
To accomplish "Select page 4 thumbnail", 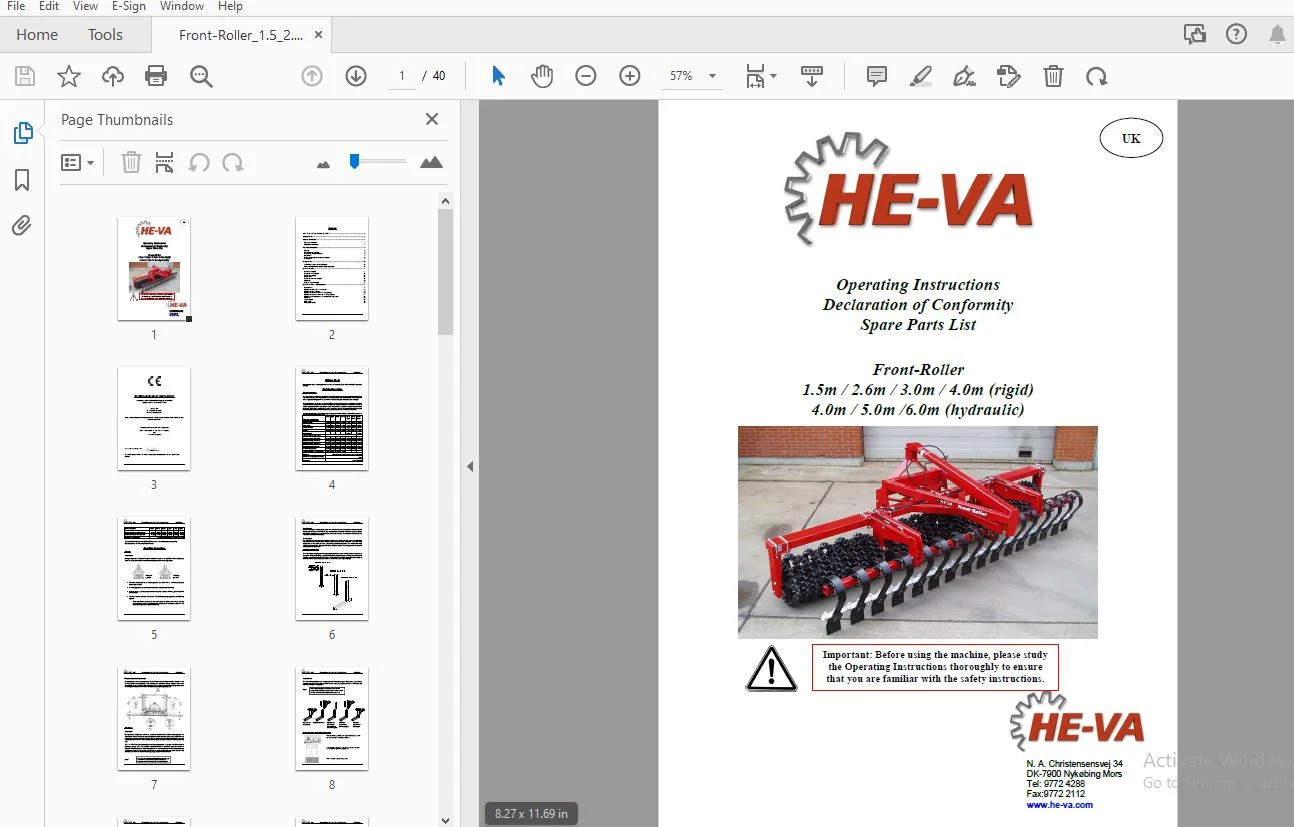I will click(332, 419).
